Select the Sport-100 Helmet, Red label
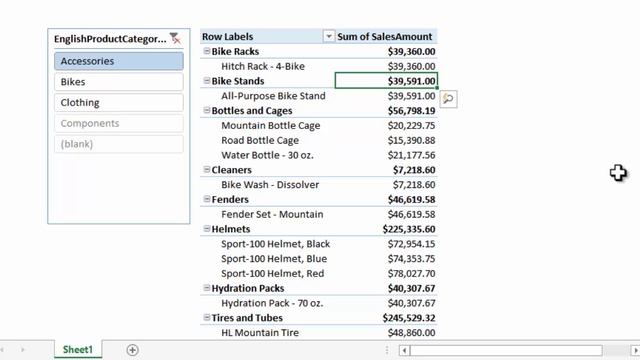The width and height of the screenshot is (640, 360). [x=272, y=273]
